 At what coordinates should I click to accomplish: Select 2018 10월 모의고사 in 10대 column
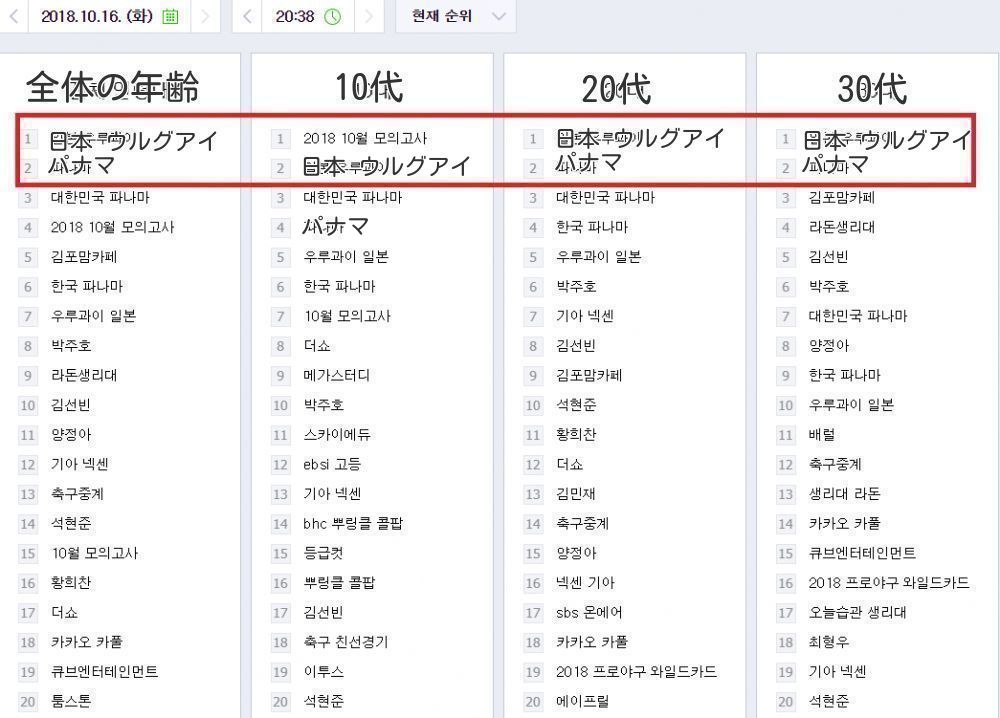point(365,139)
